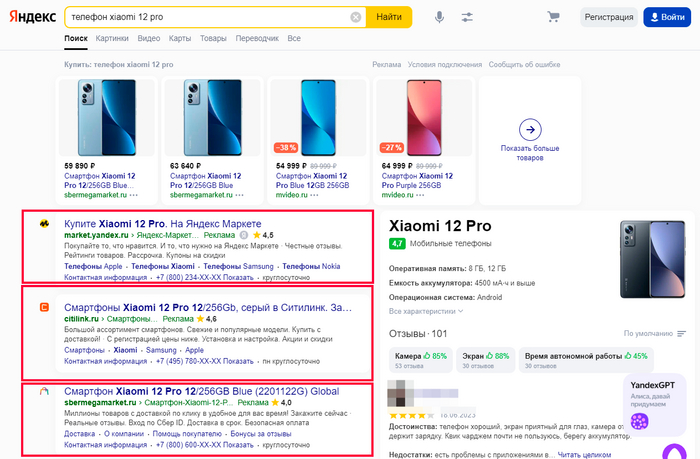Click the Yandex logo
The width and height of the screenshot is (700, 459).
(x=33, y=17)
